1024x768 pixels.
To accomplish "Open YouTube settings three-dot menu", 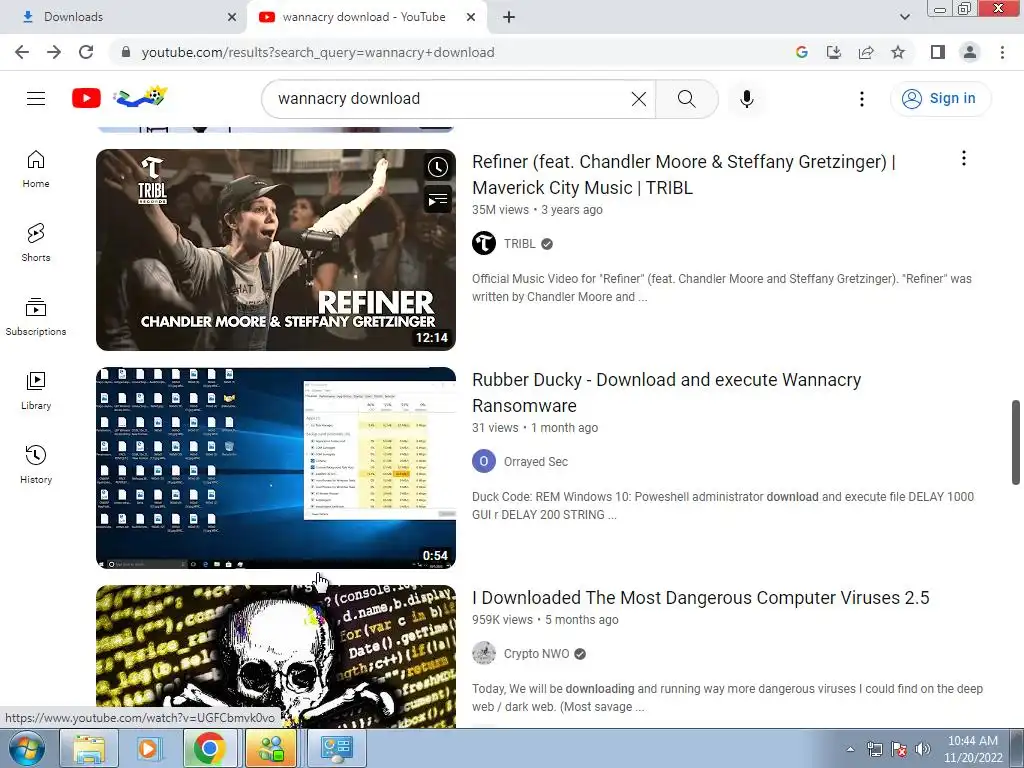I will pos(861,99).
